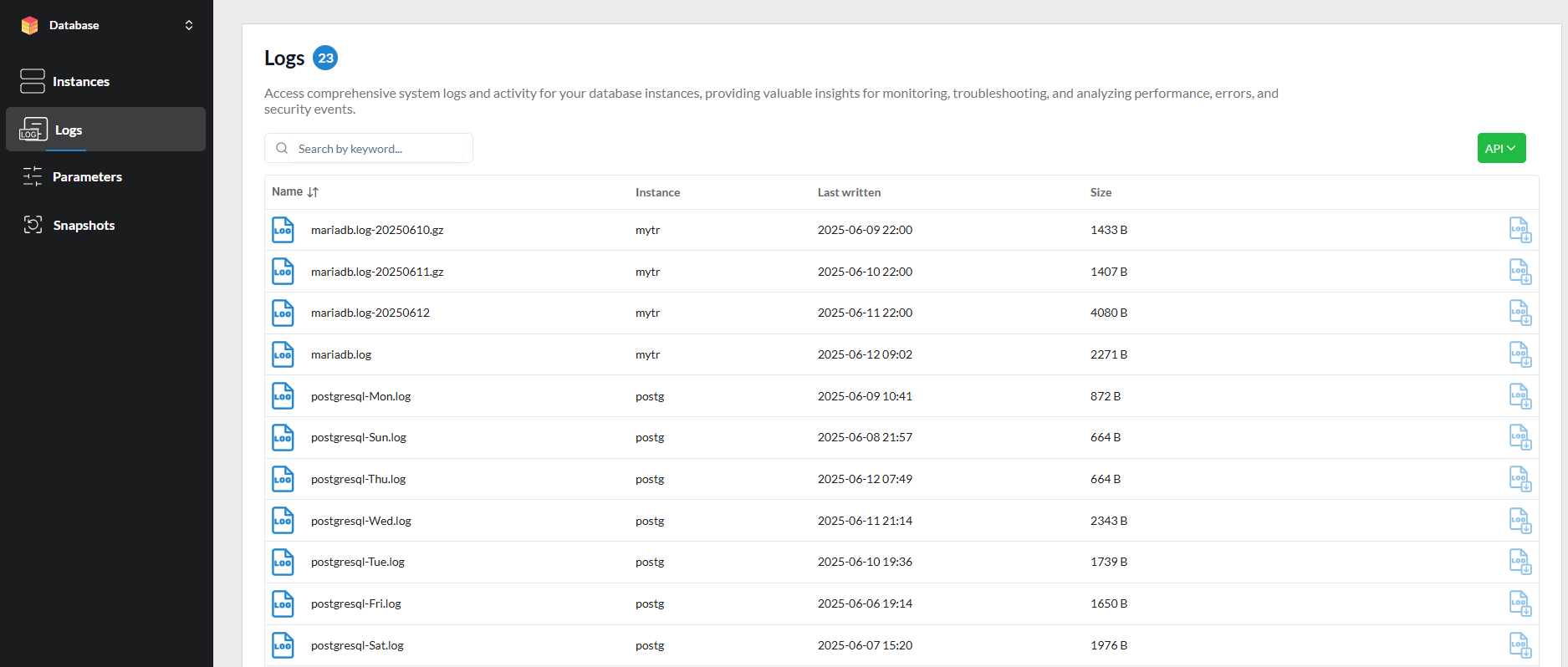Screen dimensions: 1568x667
Task: Click the magnifier icon in search box
Action: coord(282,149)
